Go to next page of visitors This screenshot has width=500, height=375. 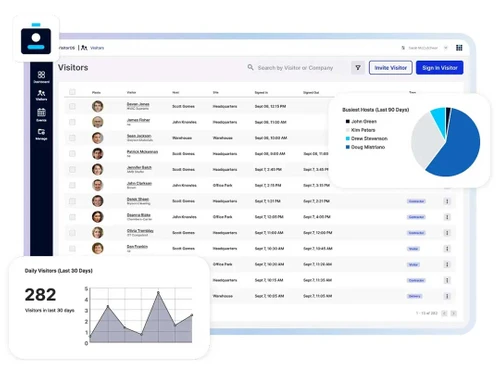[453, 313]
